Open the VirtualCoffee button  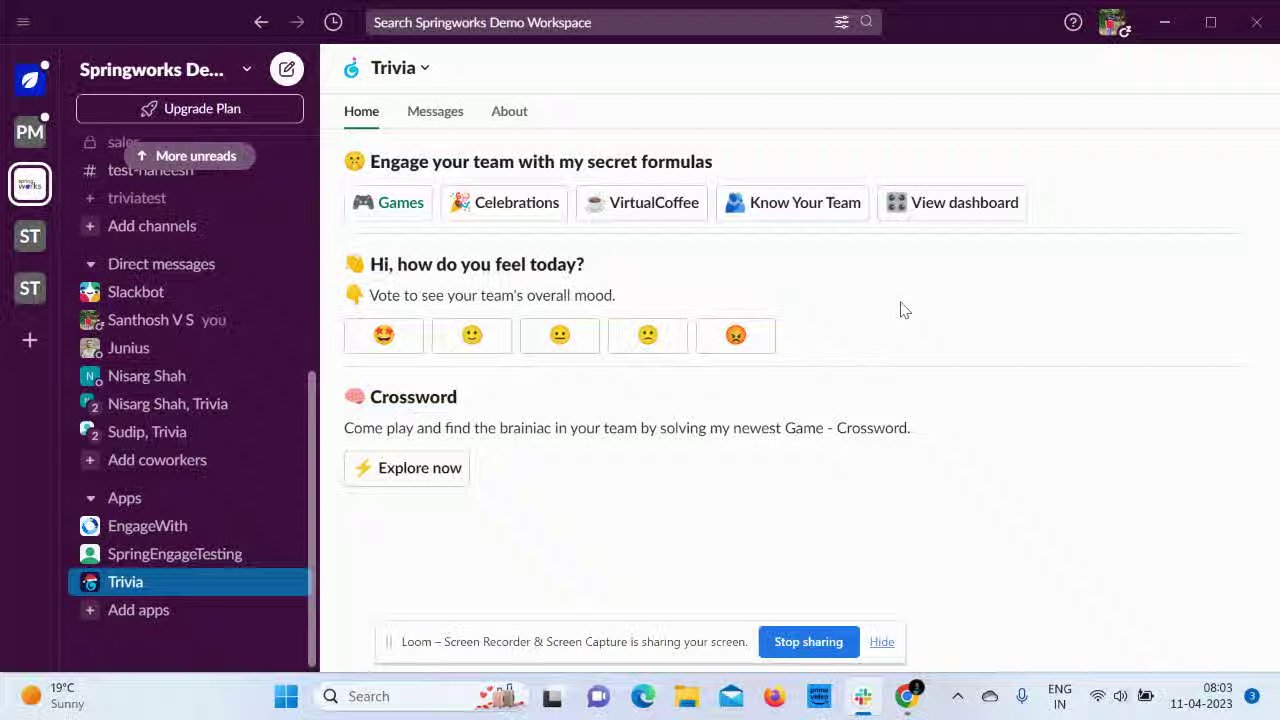coord(642,203)
